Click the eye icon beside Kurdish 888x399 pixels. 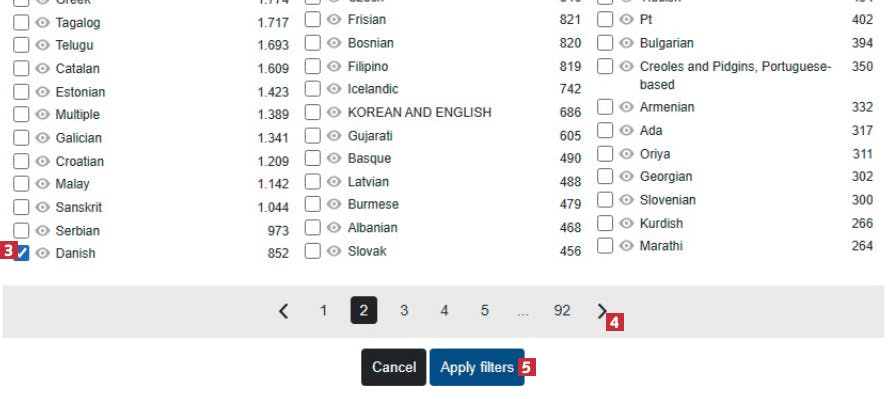[626, 223]
